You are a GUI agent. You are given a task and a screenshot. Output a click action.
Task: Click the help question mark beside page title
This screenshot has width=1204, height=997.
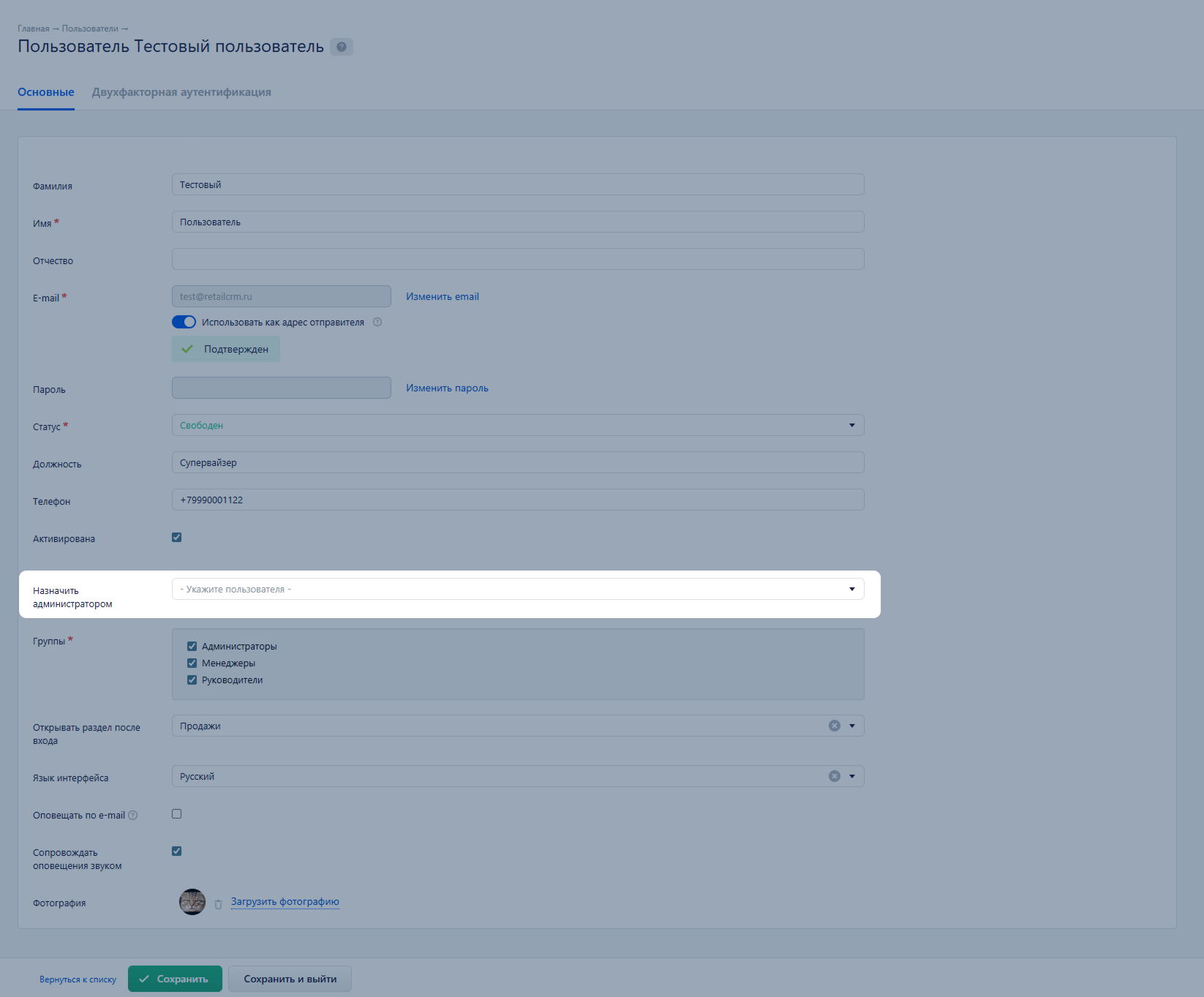(x=341, y=47)
